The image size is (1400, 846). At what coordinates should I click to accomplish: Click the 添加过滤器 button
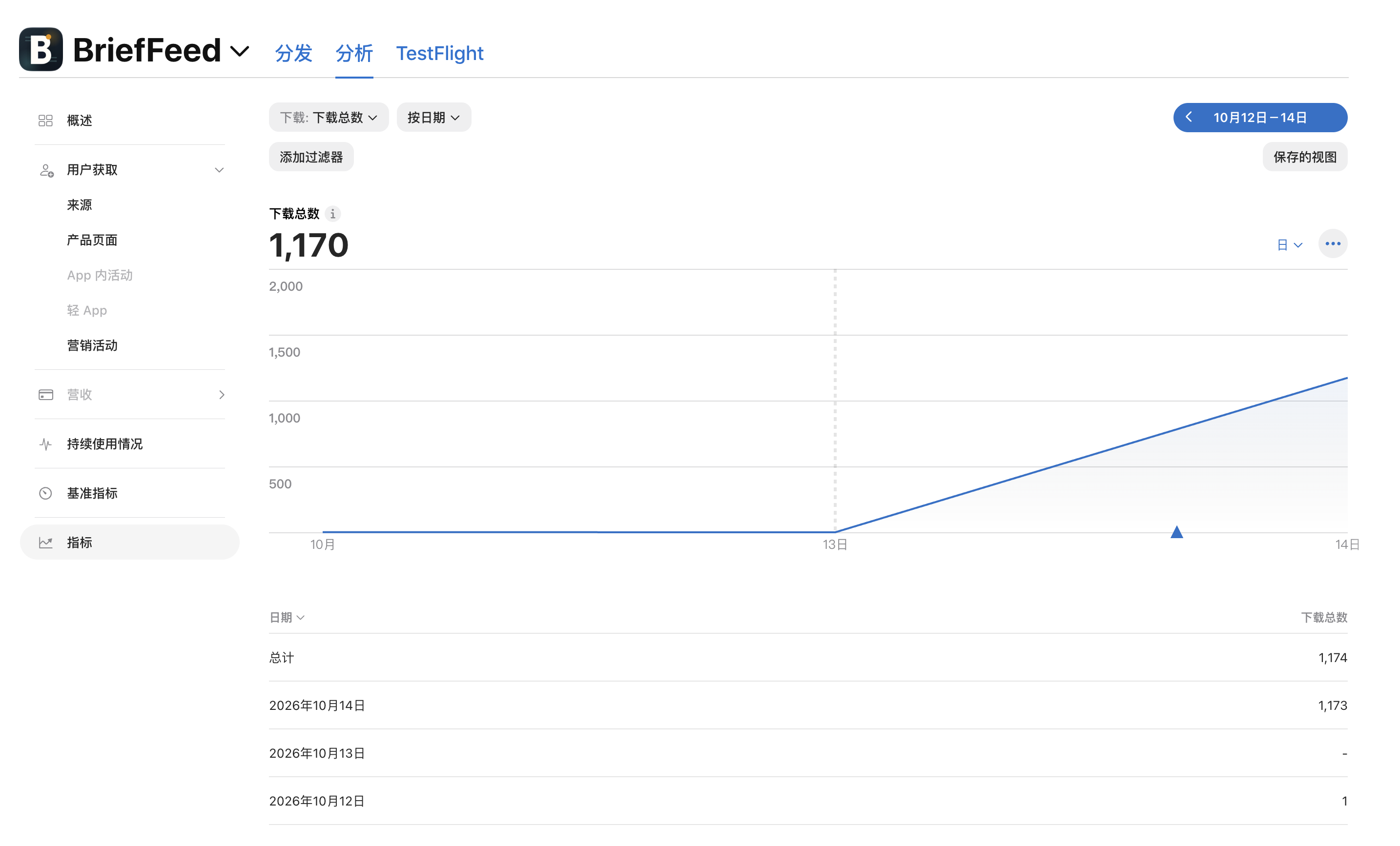click(x=311, y=157)
